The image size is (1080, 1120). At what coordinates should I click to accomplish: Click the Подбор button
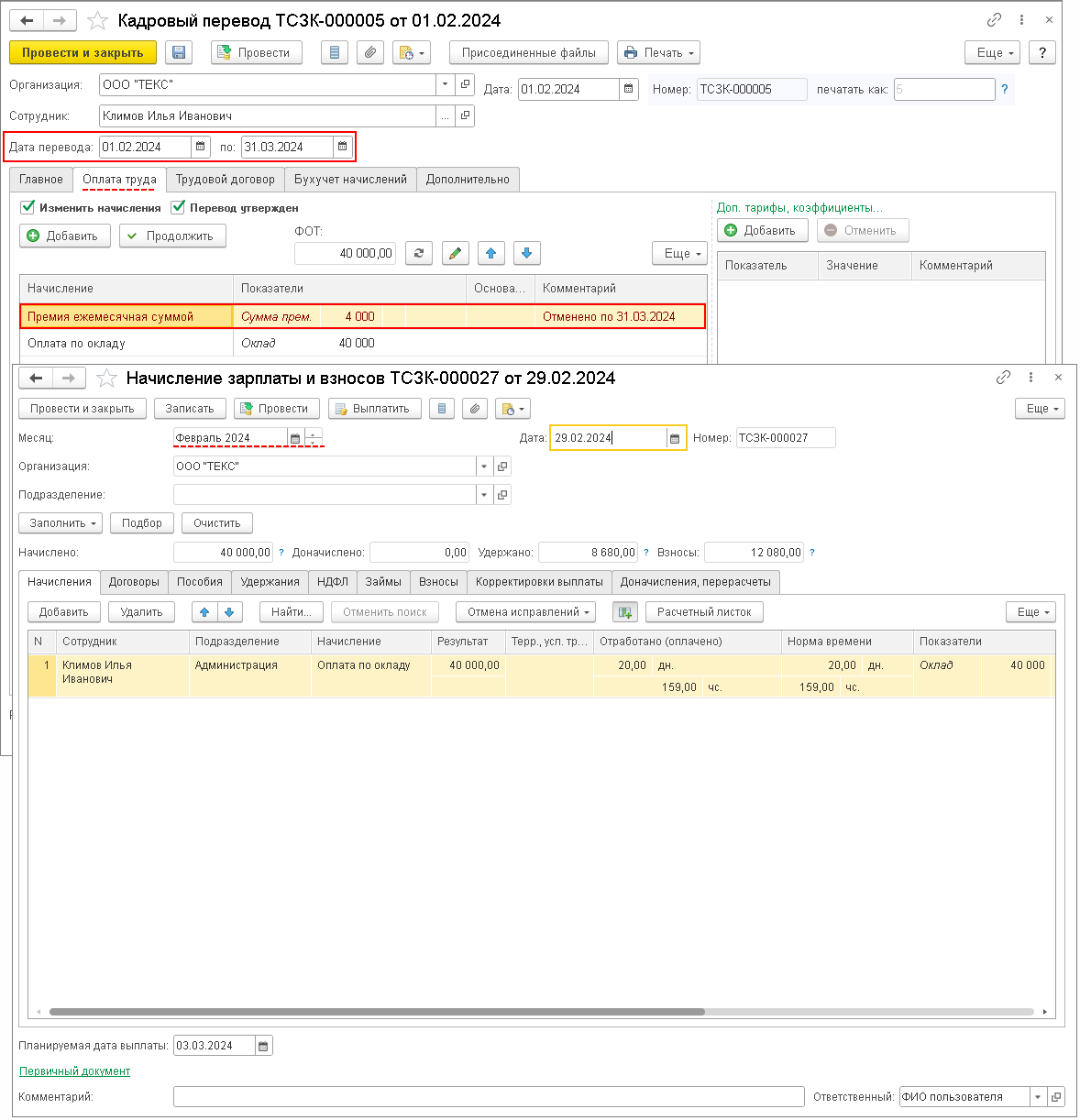(x=142, y=523)
